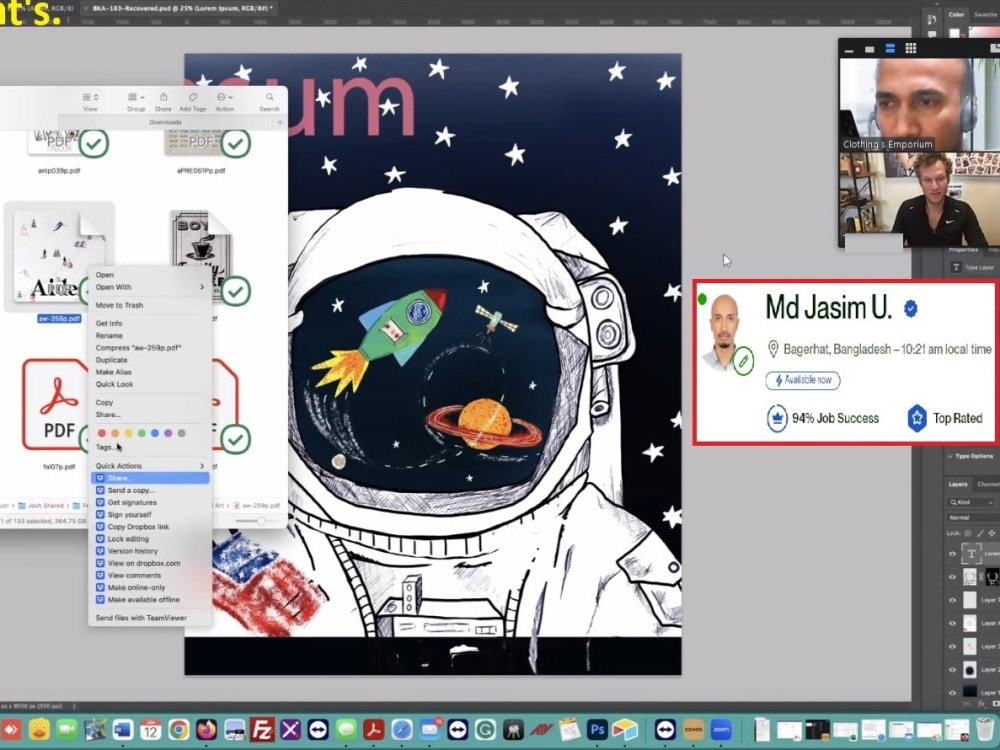
Task: Open Messages app from the dock
Action: (346, 730)
